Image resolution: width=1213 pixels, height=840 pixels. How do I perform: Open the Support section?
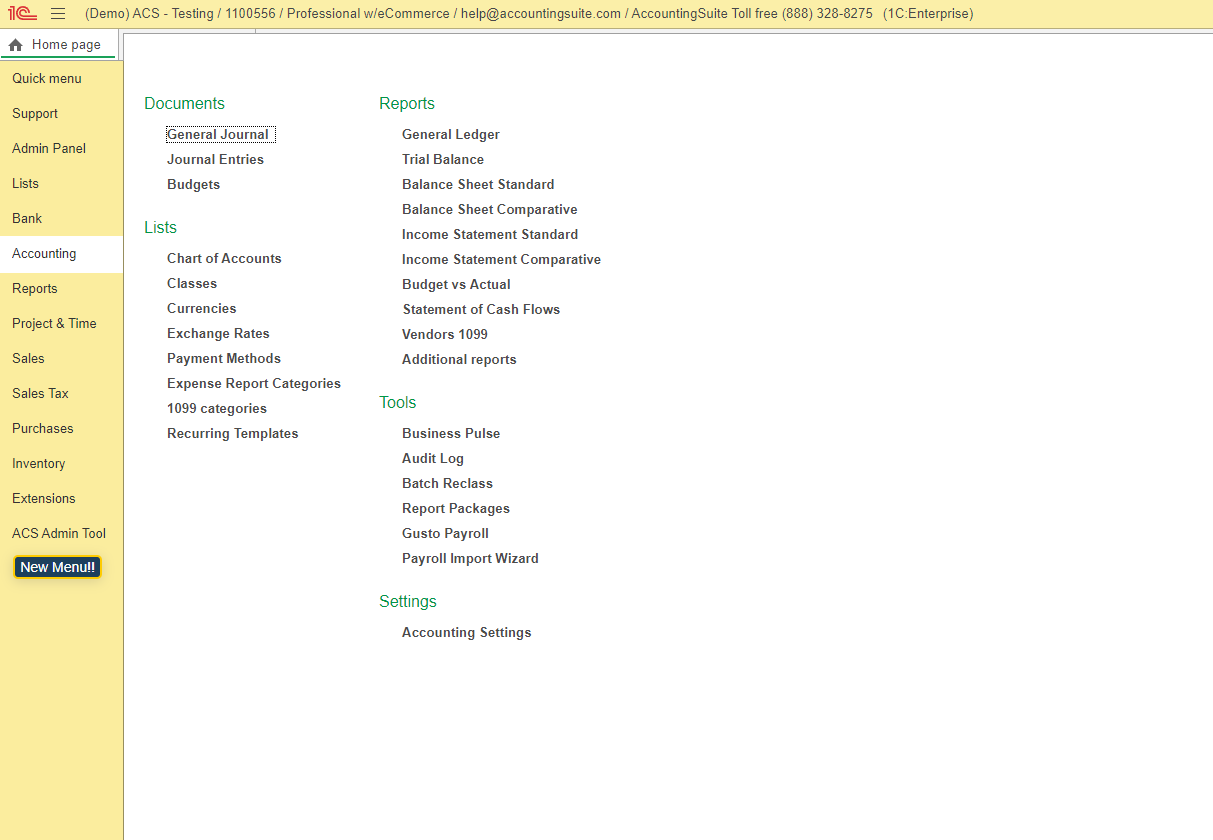pos(61,114)
